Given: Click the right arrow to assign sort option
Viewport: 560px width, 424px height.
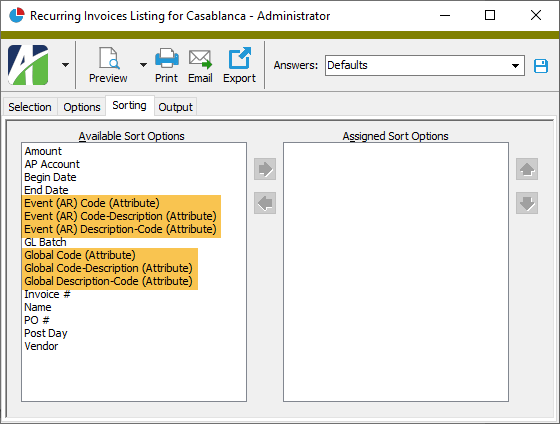Looking at the screenshot, I should (265, 169).
